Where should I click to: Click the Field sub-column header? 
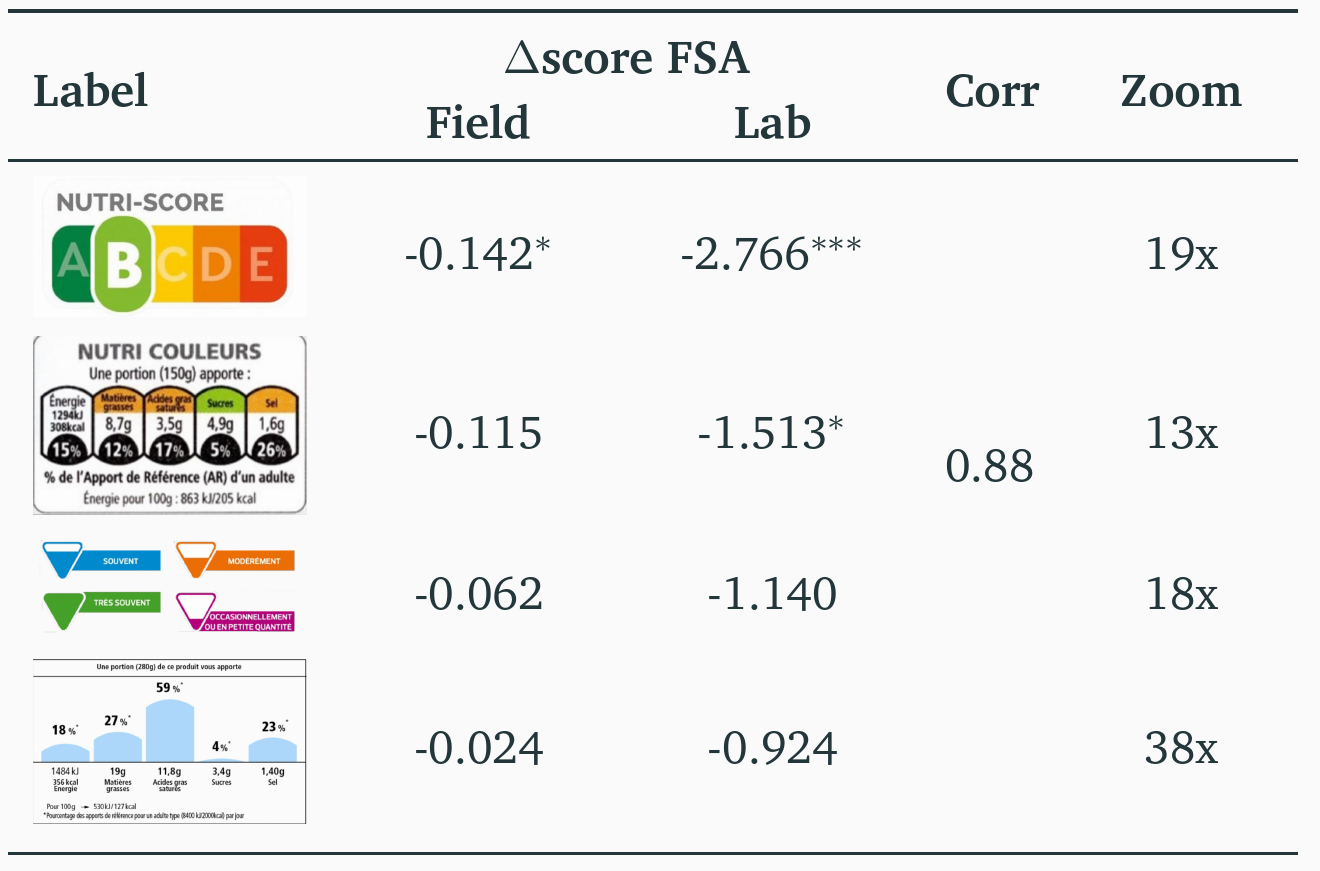(x=478, y=123)
